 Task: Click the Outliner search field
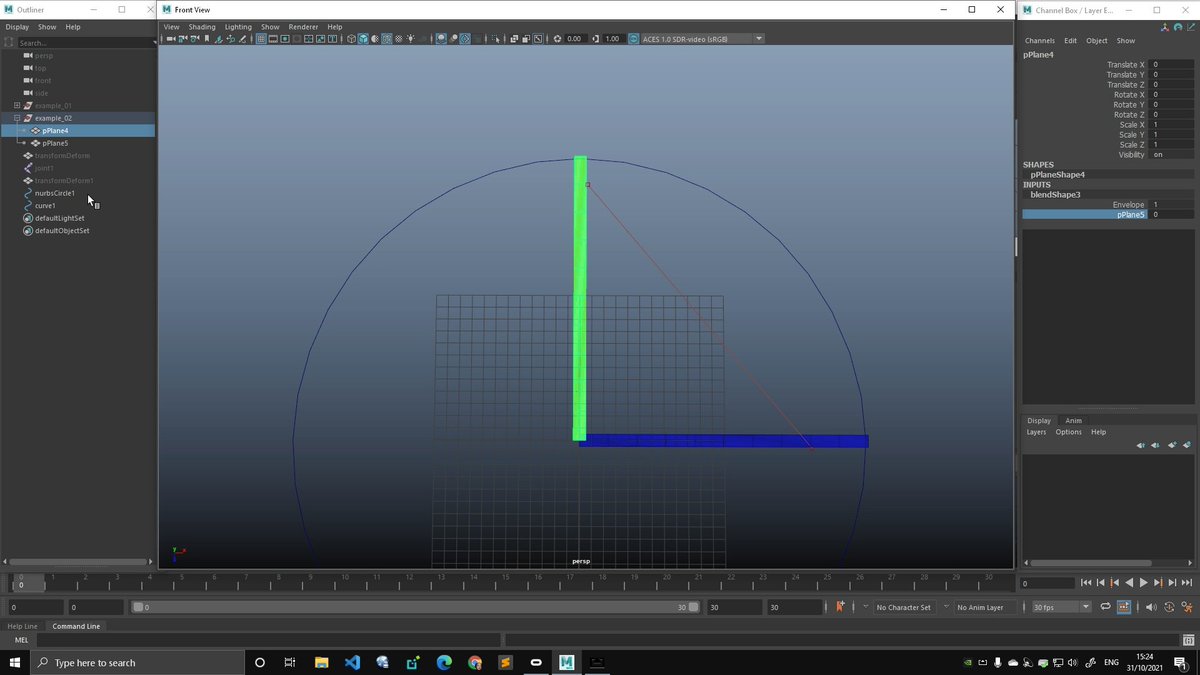click(85, 43)
